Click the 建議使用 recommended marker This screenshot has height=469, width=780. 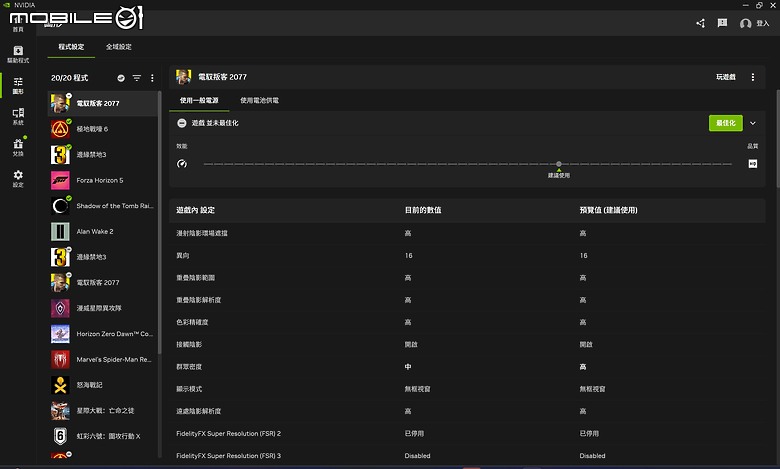click(x=559, y=173)
